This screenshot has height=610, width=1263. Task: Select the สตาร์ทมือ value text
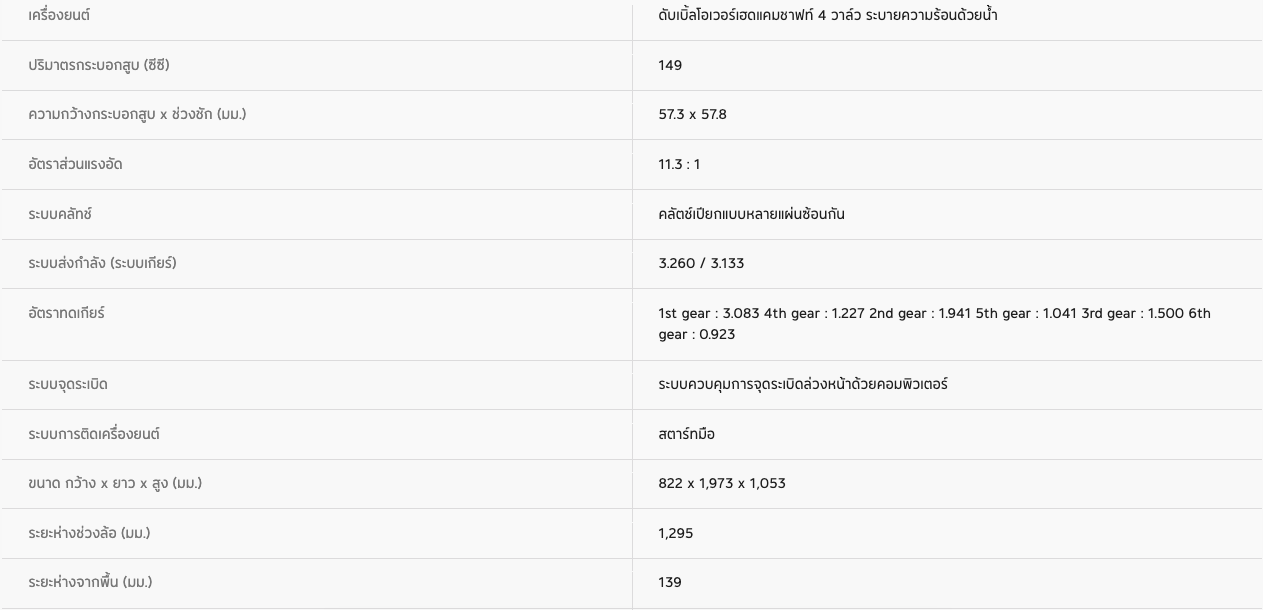click(x=686, y=434)
